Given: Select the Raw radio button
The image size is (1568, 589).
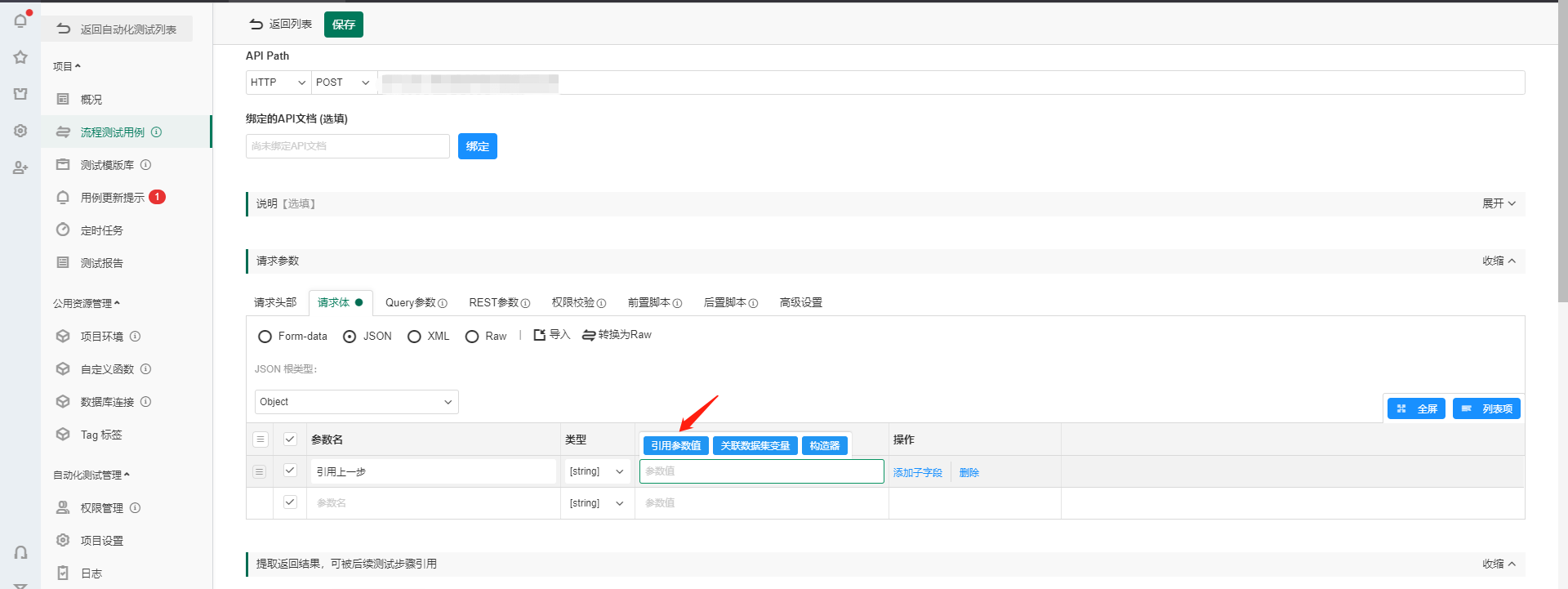Looking at the screenshot, I should pyautogui.click(x=472, y=337).
